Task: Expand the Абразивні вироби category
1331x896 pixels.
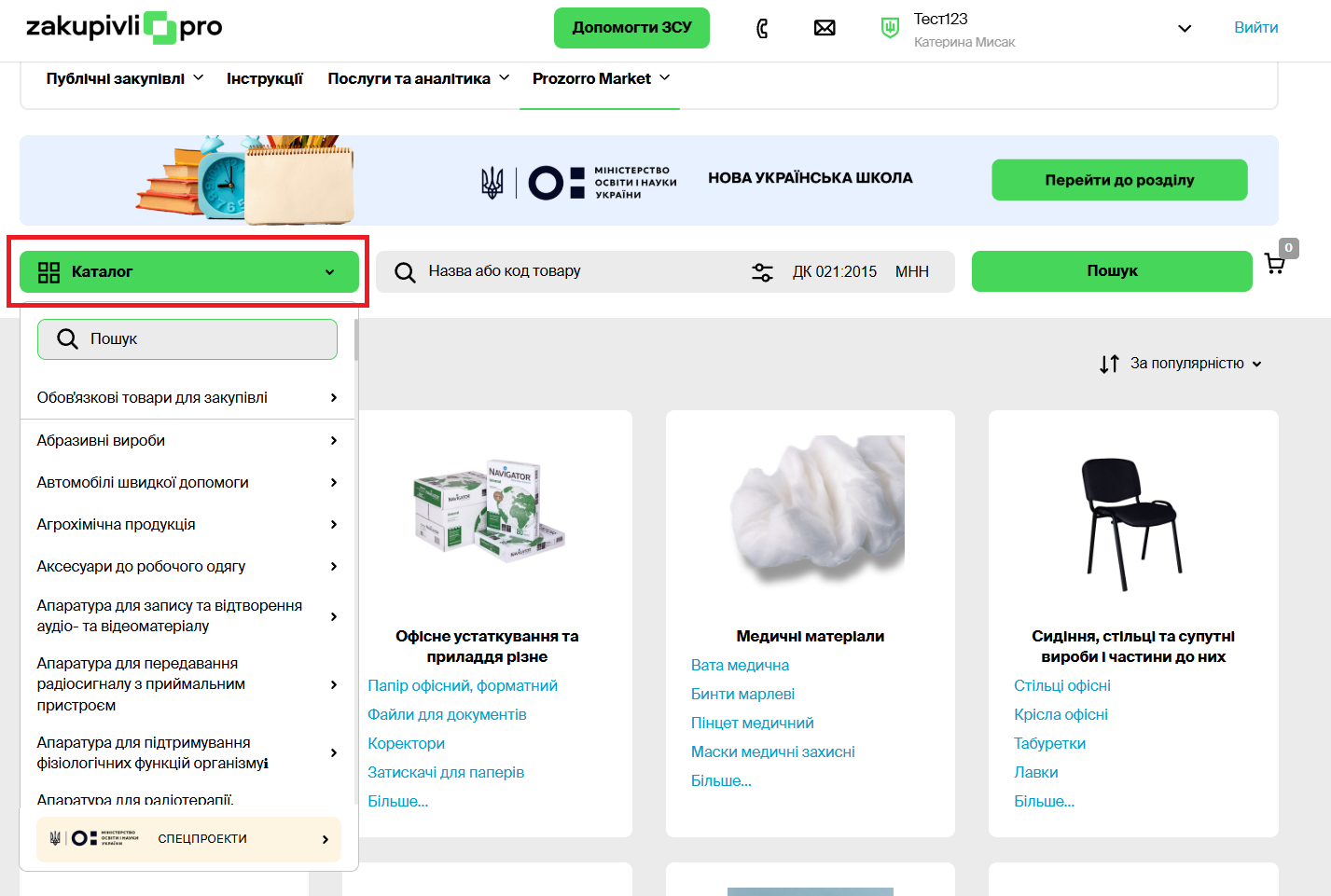Action: tap(187, 440)
